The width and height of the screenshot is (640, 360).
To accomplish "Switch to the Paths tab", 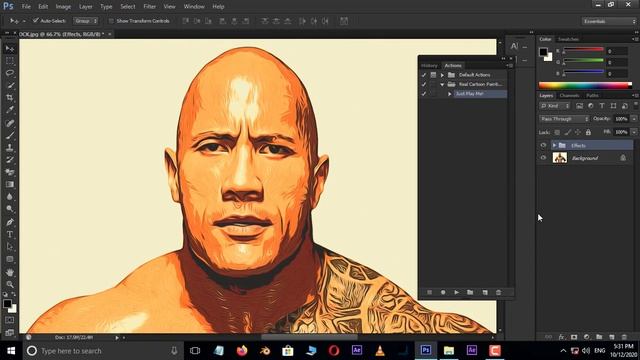I will (592, 96).
